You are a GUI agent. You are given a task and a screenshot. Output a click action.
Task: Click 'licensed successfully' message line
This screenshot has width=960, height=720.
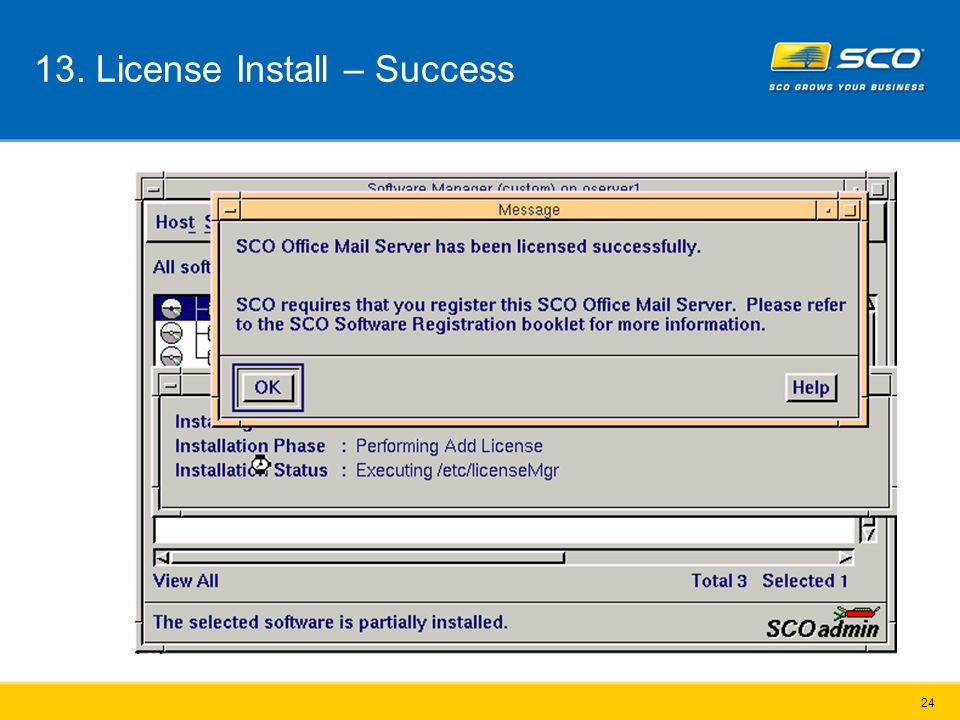pos(468,246)
